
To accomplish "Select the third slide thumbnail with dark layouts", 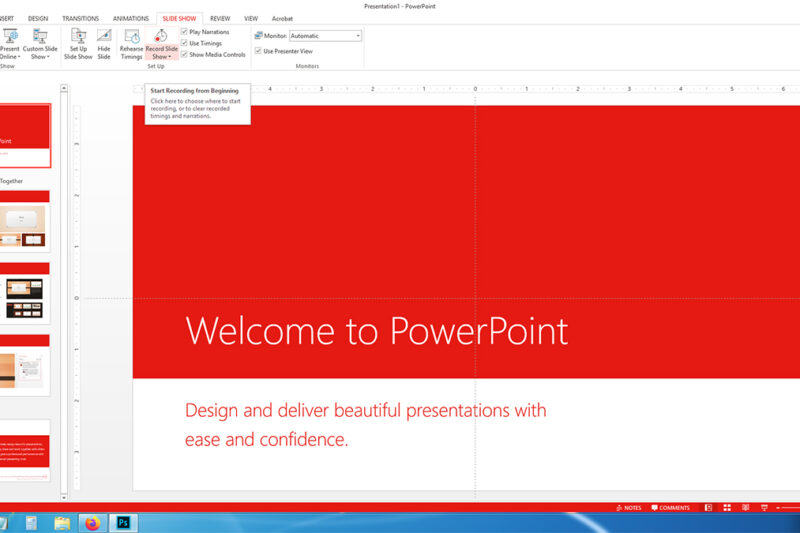I will [x=24, y=293].
